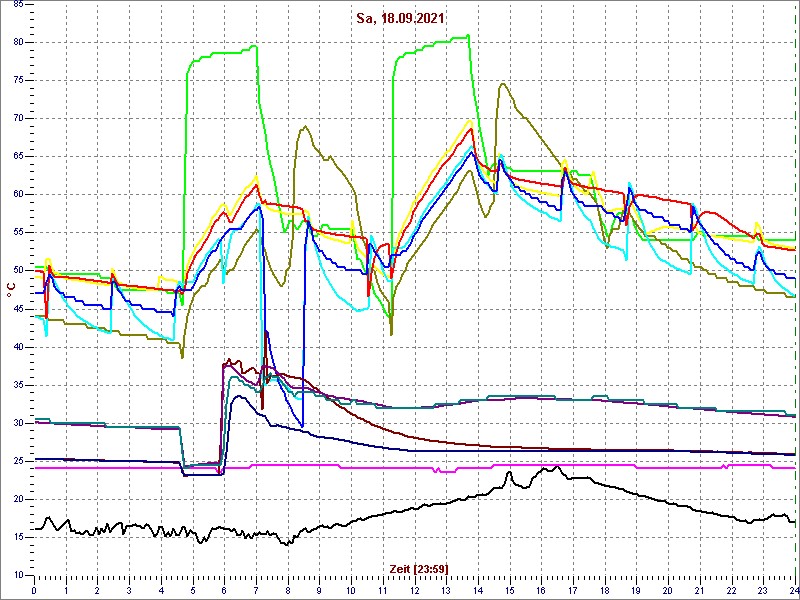Select hour 12 on the time axis
Viewport: 800px width, 600px height.
pyautogui.click(x=414, y=590)
